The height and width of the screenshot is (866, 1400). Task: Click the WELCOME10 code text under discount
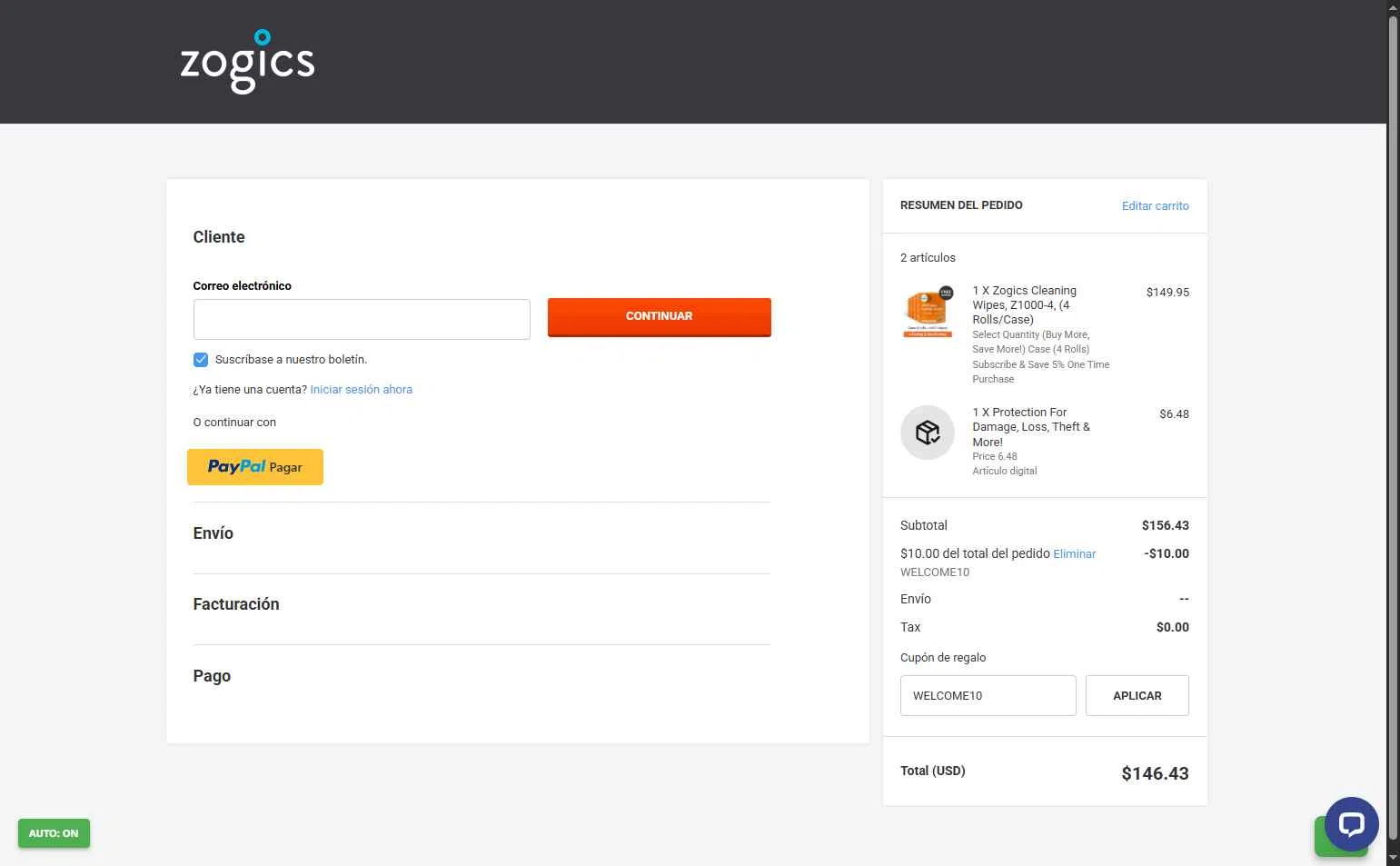[x=935, y=572]
